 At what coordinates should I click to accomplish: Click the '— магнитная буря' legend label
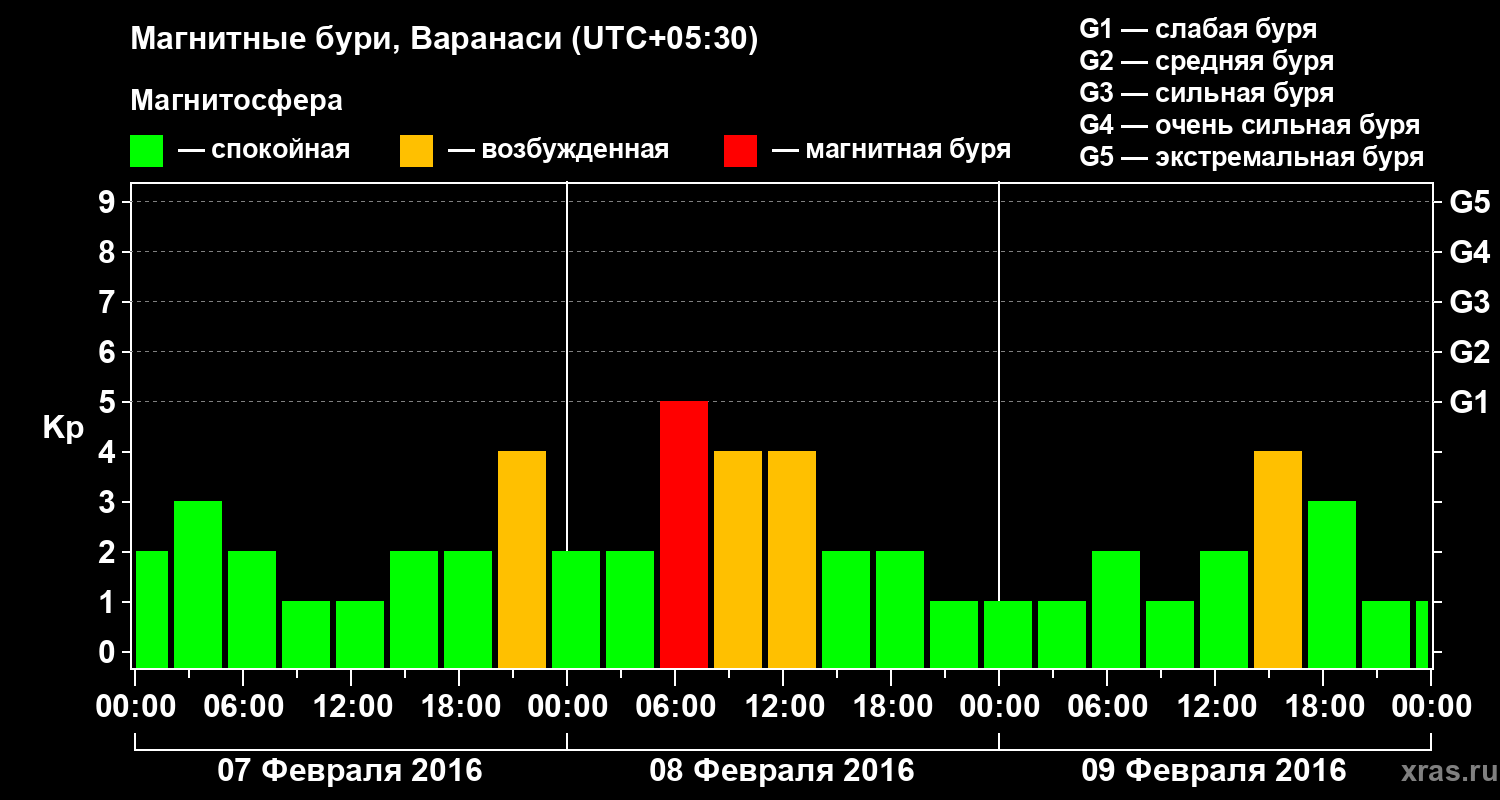[891, 150]
